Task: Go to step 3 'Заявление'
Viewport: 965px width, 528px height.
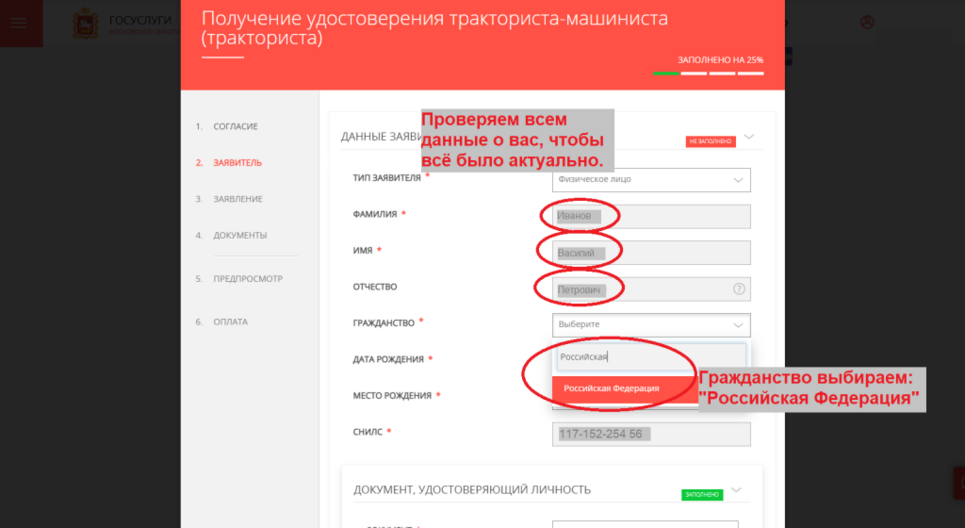Action: tap(238, 199)
